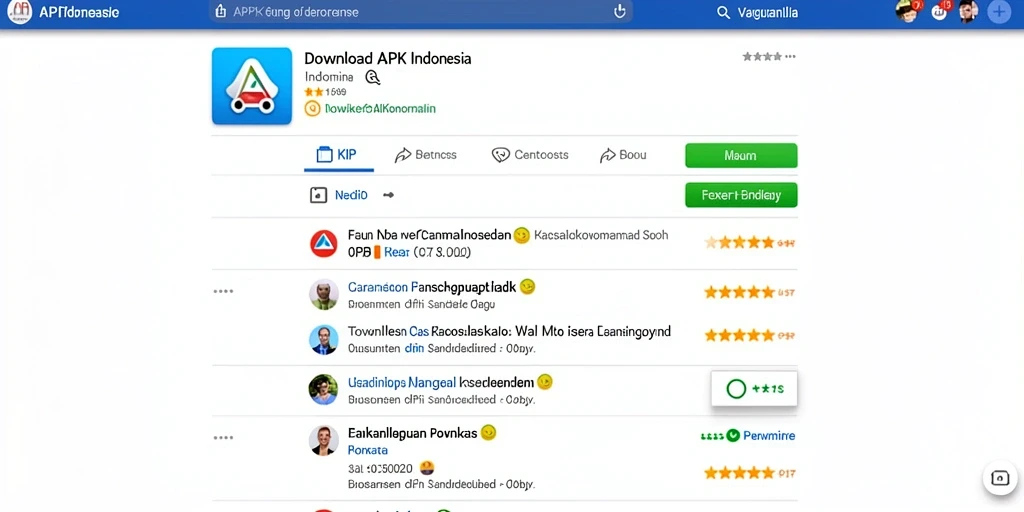Screen dimensions: 1024x512
Task: Click the green Maom button
Action: [x=741, y=155]
